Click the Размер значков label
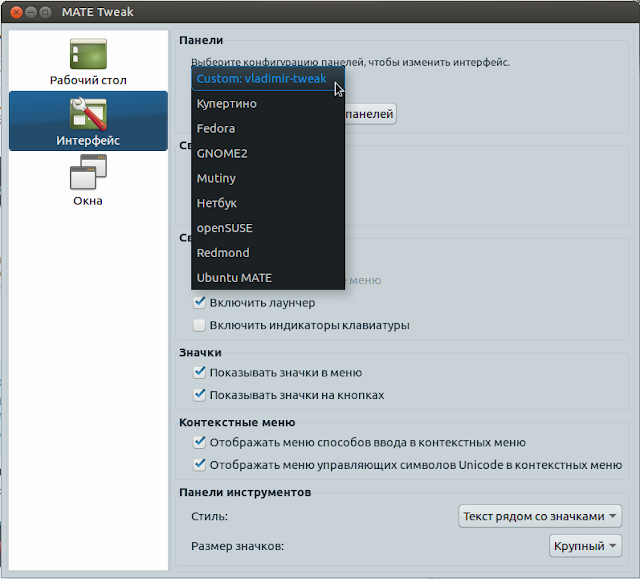 point(237,546)
